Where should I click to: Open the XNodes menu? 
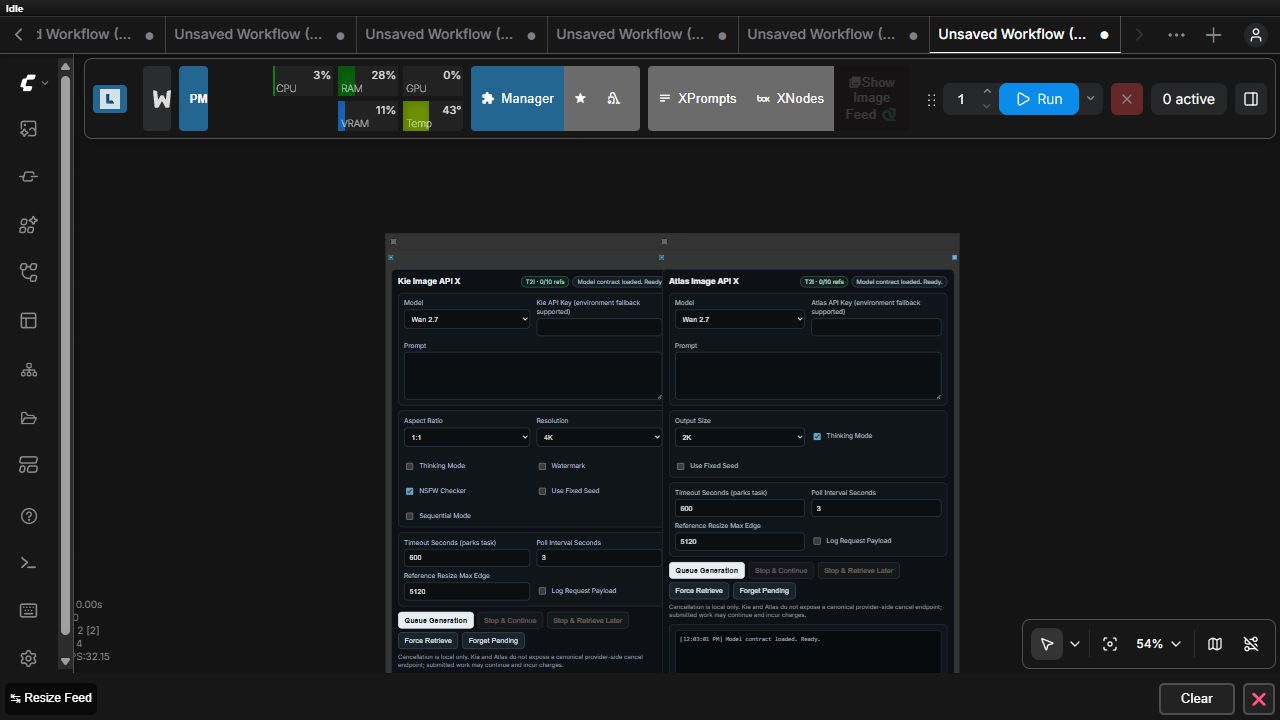click(790, 98)
